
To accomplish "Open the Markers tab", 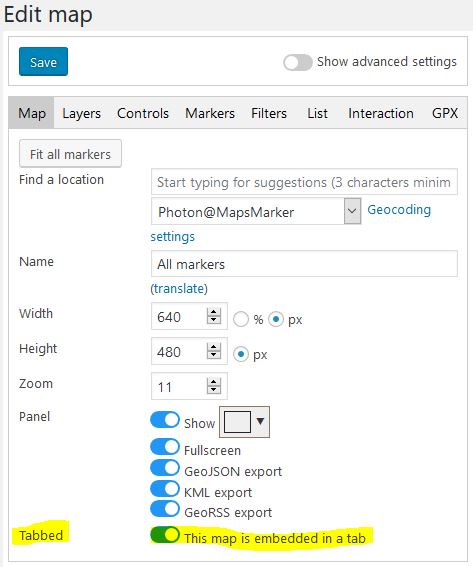I will coord(210,114).
